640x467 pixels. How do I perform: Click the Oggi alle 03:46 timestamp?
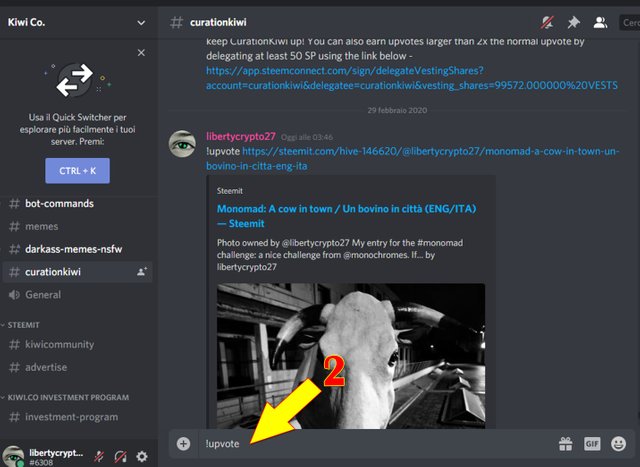(307, 137)
